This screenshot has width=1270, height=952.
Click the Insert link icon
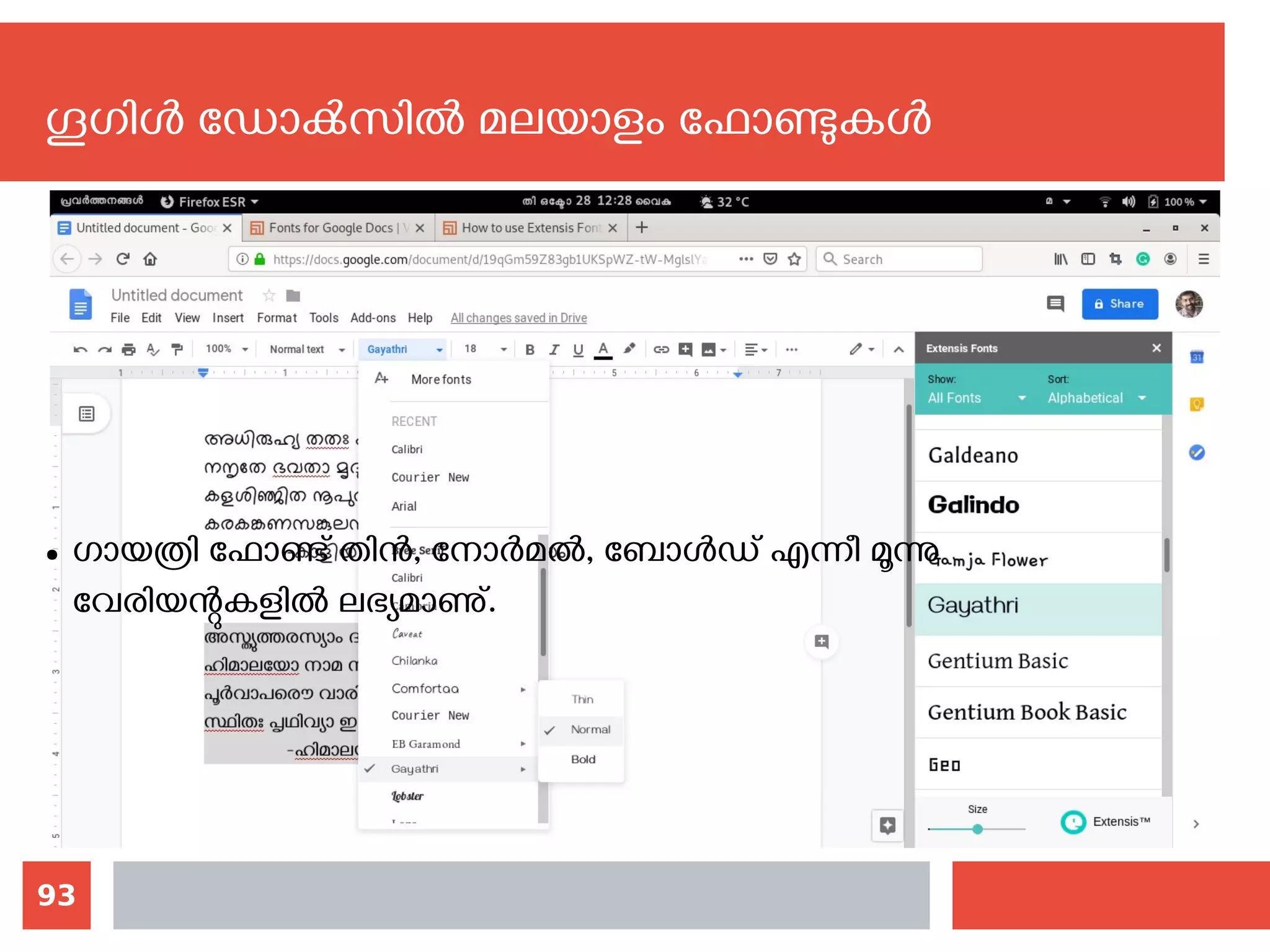pos(661,350)
